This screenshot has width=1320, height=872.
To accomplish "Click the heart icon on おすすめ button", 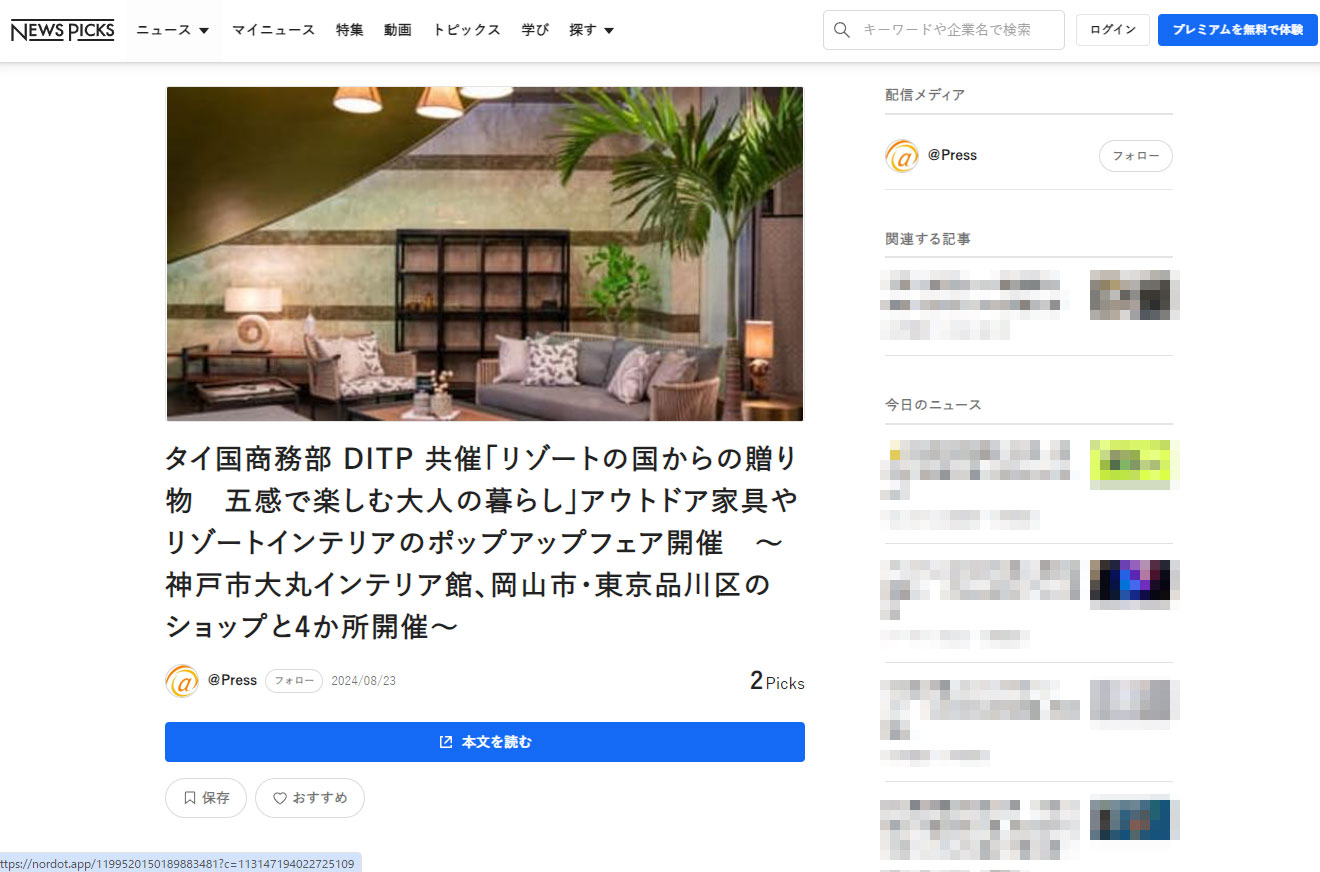I will [x=280, y=798].
